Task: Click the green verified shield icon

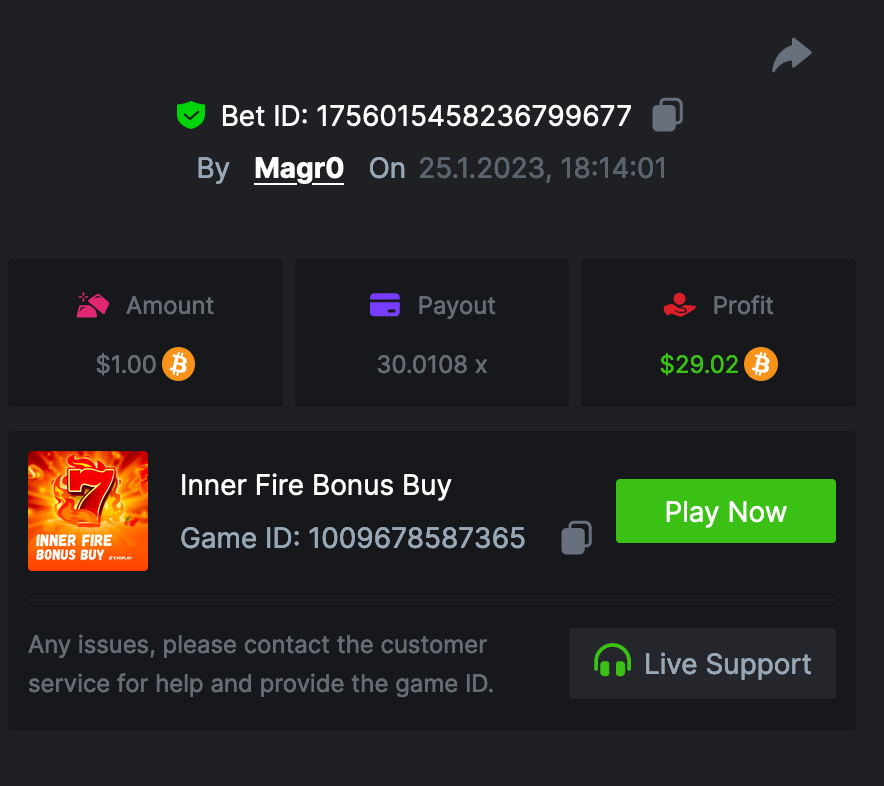Action: (191, 116)
